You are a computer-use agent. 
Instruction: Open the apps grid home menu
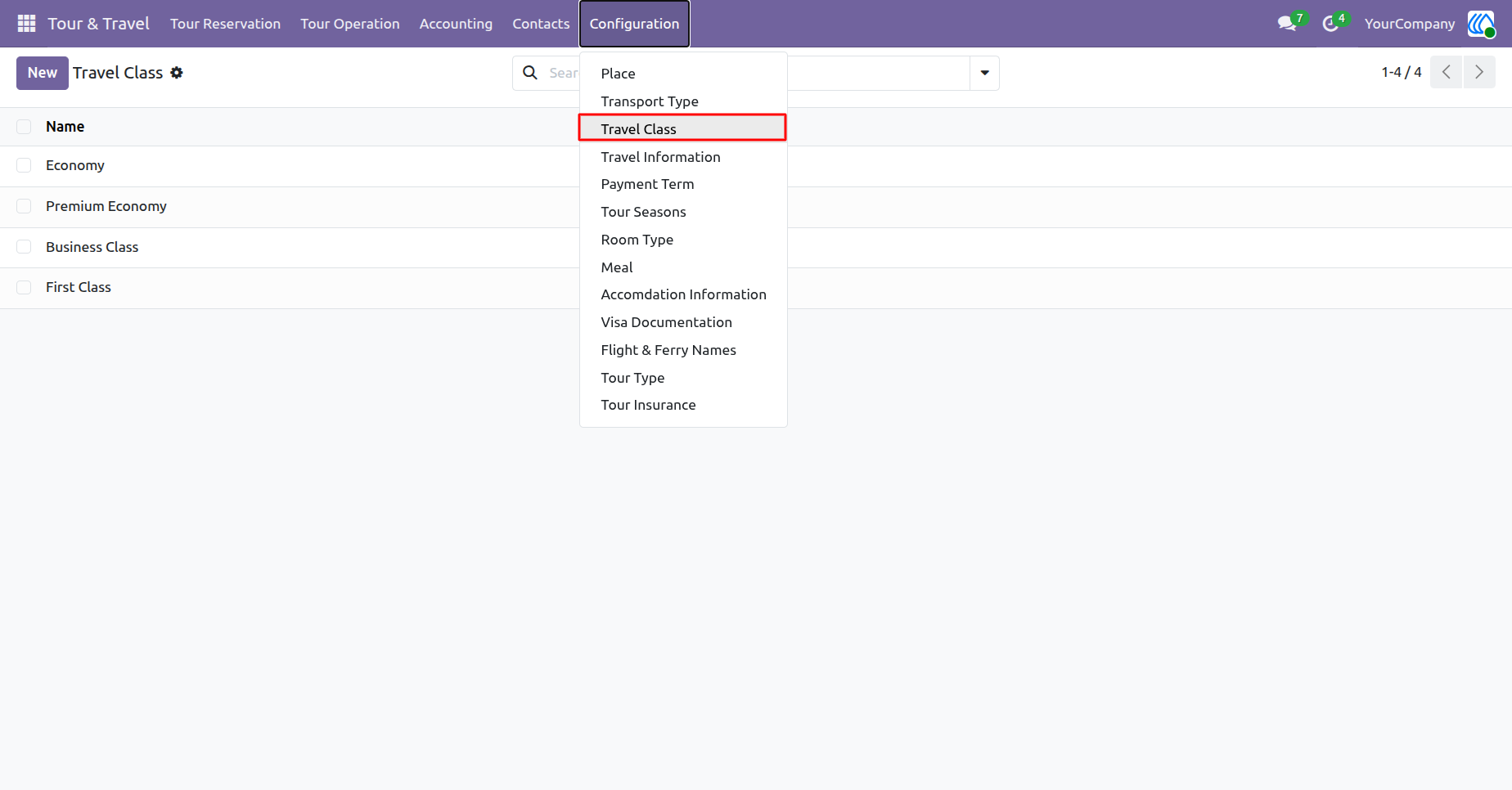[26, 24]
